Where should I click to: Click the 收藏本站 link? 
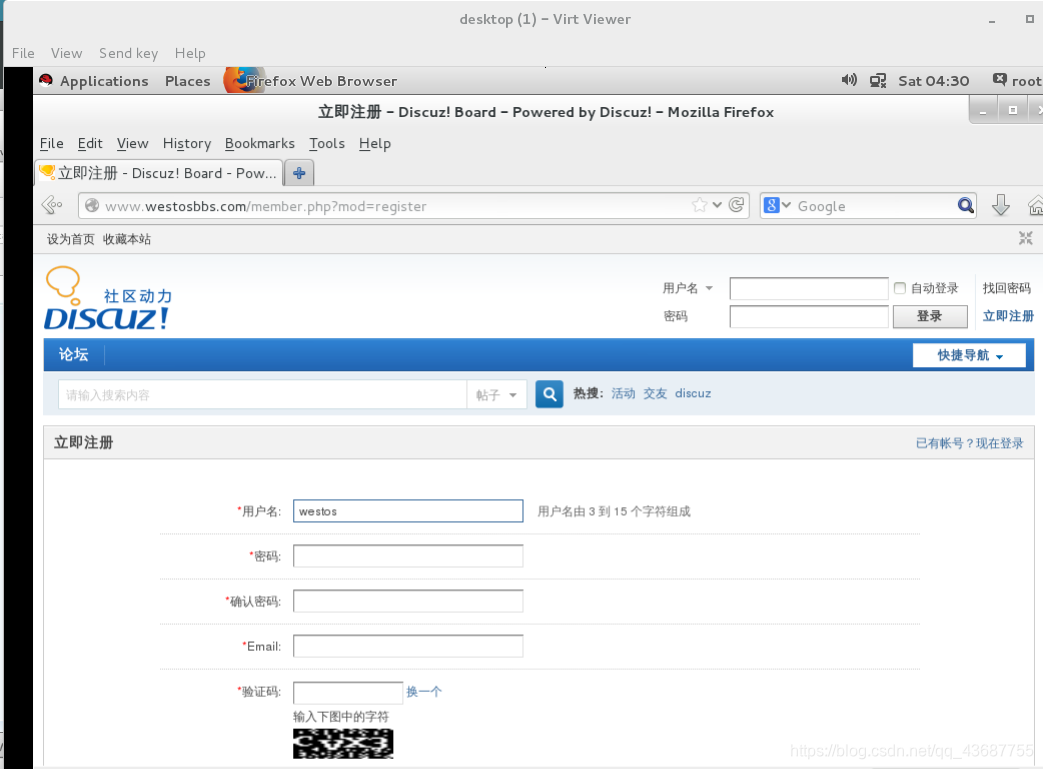tap(127, 239)
